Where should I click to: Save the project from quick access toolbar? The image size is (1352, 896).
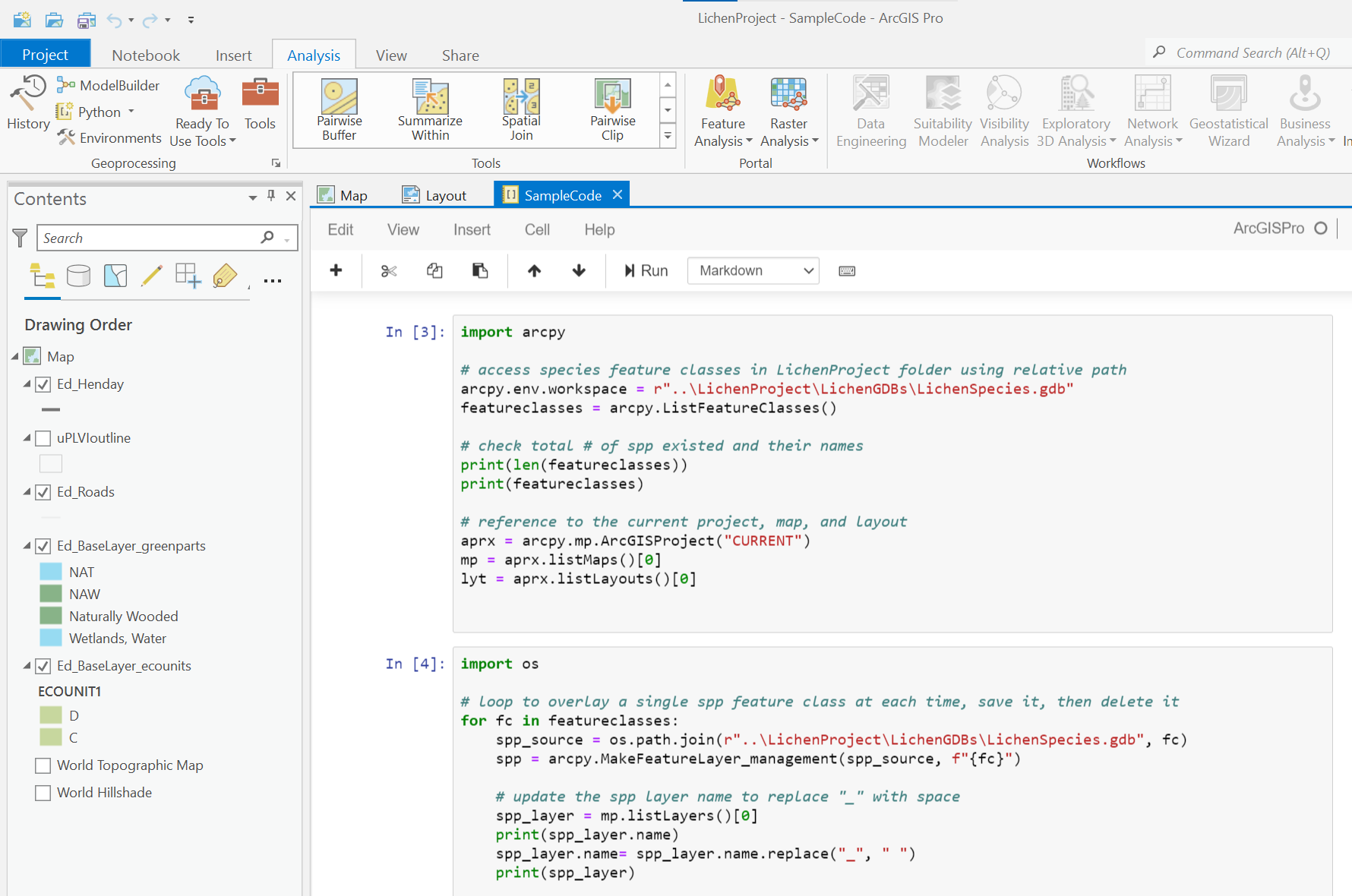86,20
